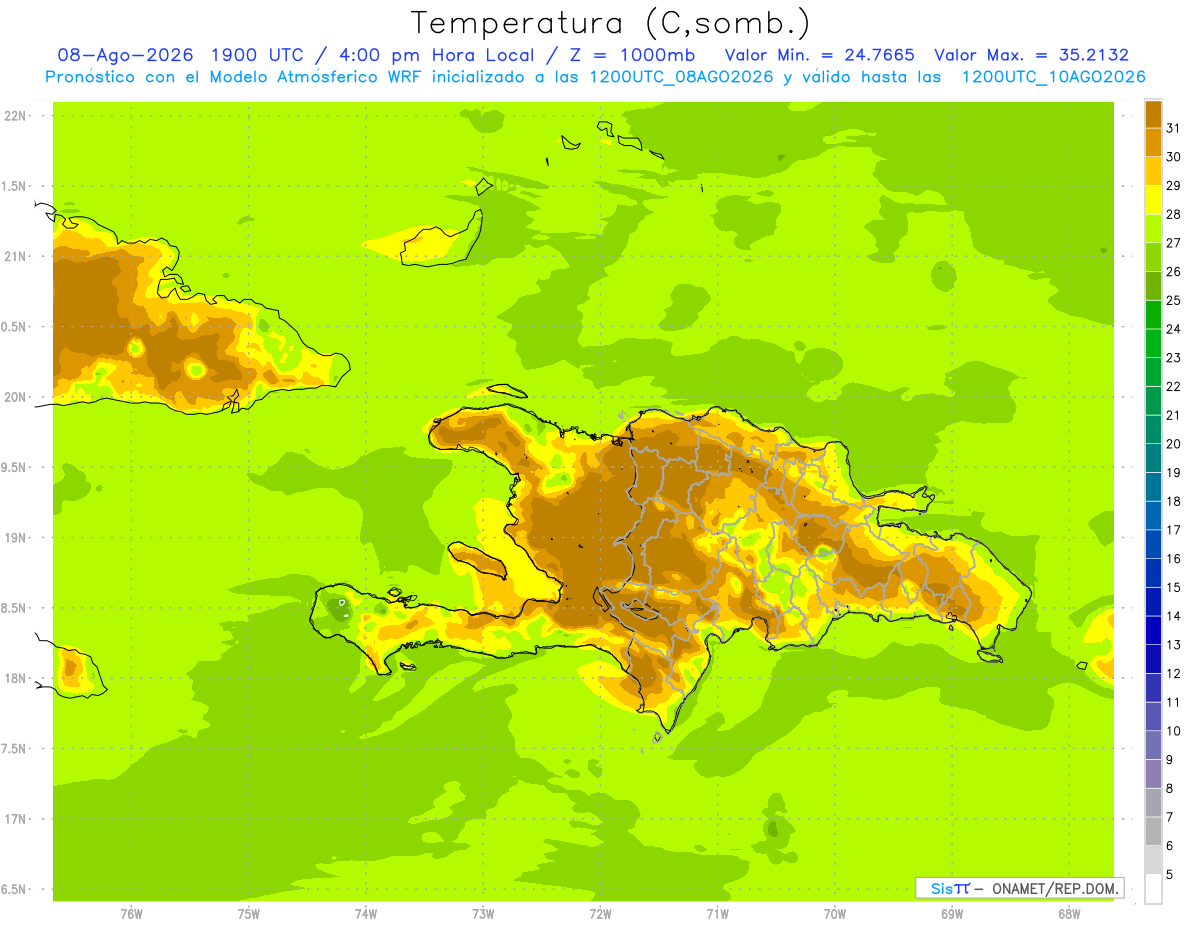Click the blue 'SisTT' logo text
This screenshot has height=927, width=1200.
pyautogui.click(x=949, y=888)
